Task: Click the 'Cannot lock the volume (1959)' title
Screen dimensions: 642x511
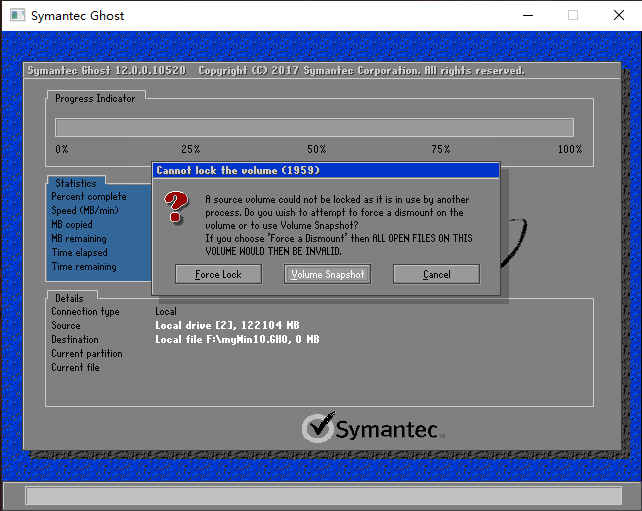Action: click(x=238, y=170)
